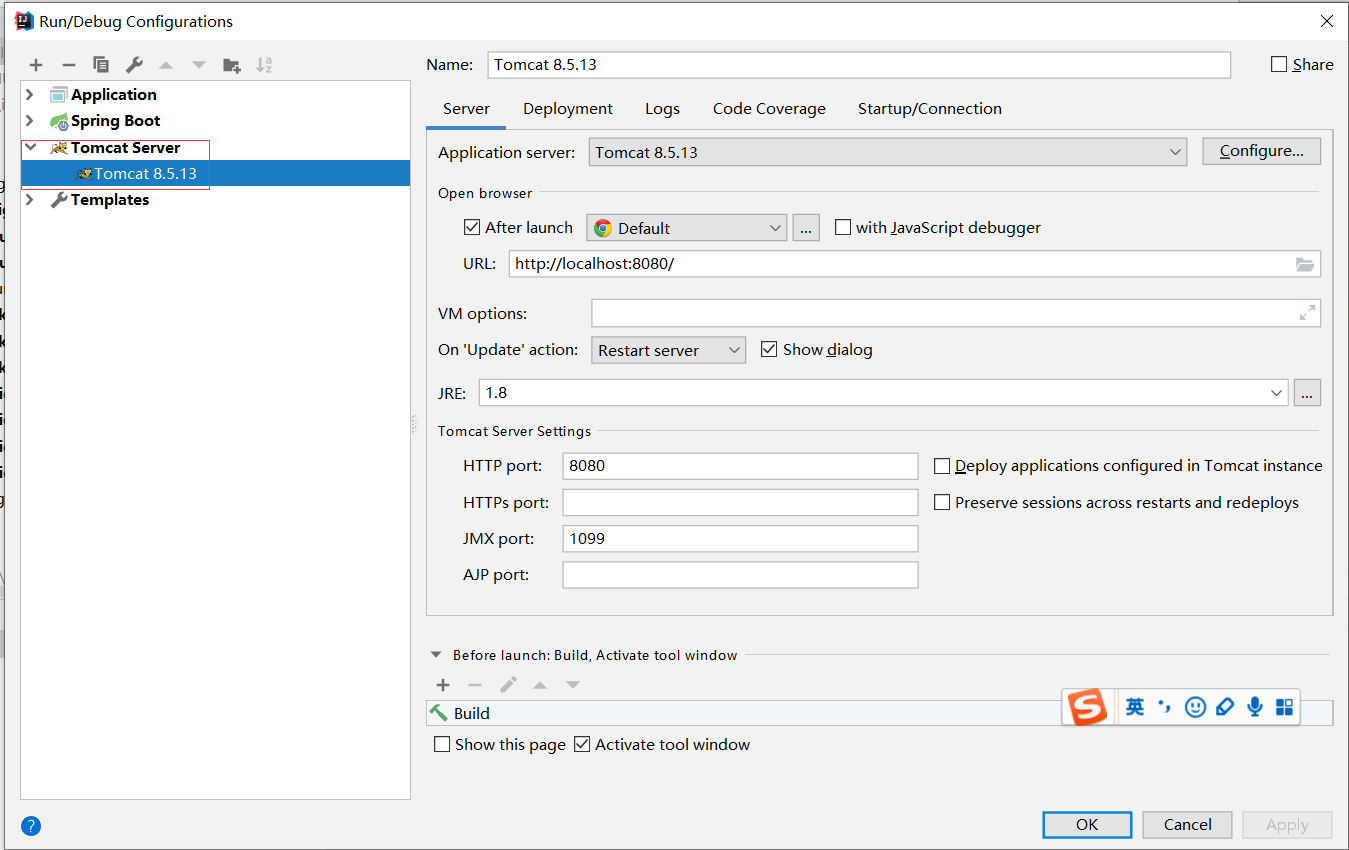Toggle Sogou punctuation mode icon
1349x850 pixels.
[1164, 707]
